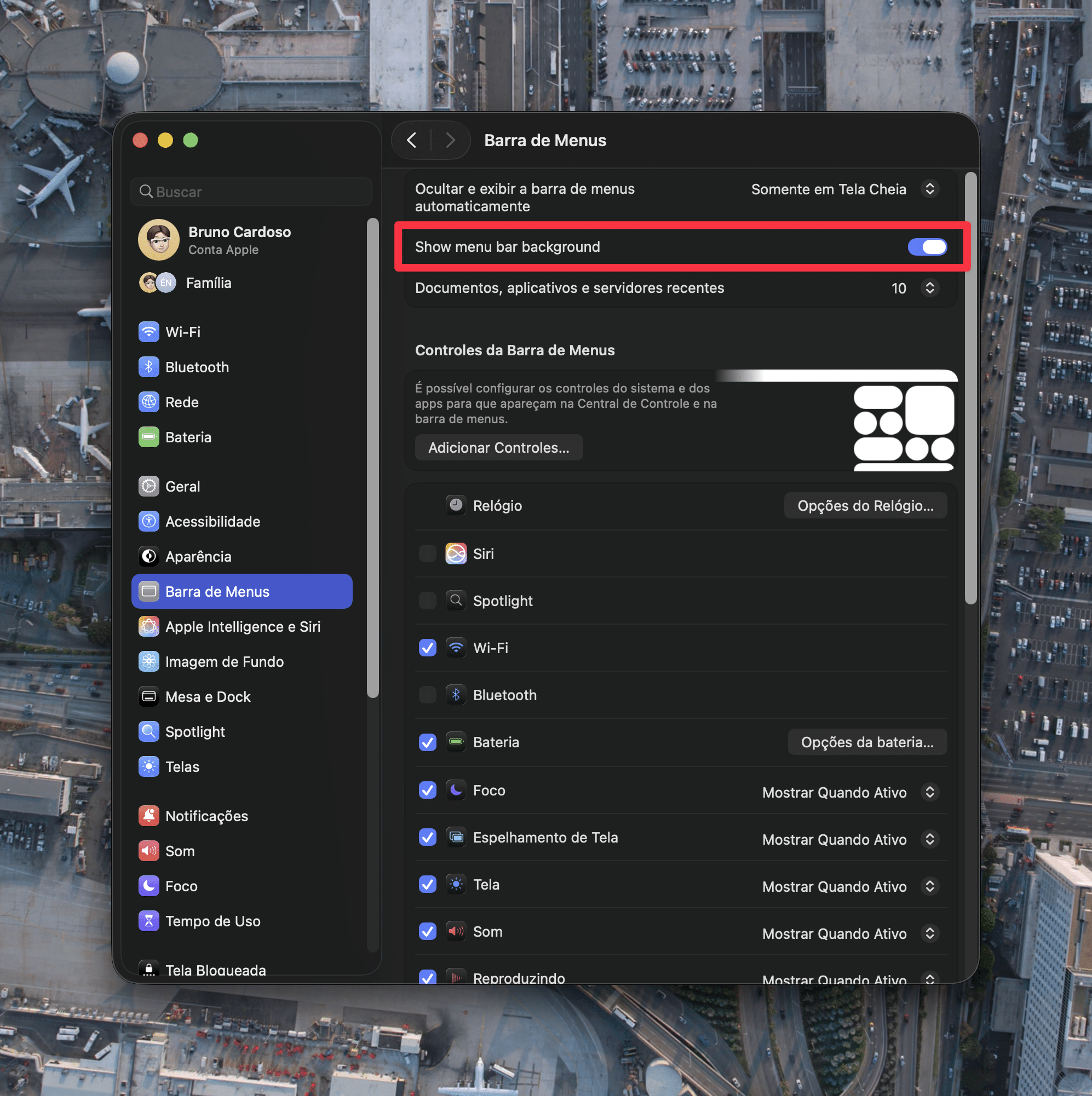Screen dimensions: 1092x1096
Task: Click the Barra de Menus window title
Action: [x=545, y=140]
